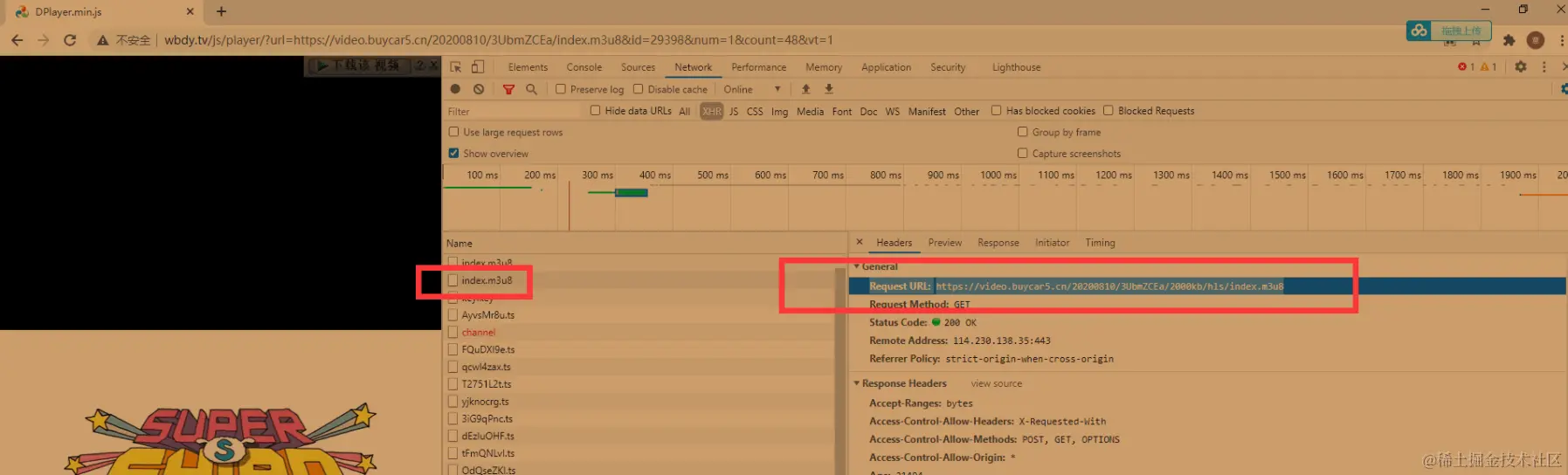Open the Response tab of request
Image resolution: width=1568 pixels, height=475 pixels.
tap(998, 243)
